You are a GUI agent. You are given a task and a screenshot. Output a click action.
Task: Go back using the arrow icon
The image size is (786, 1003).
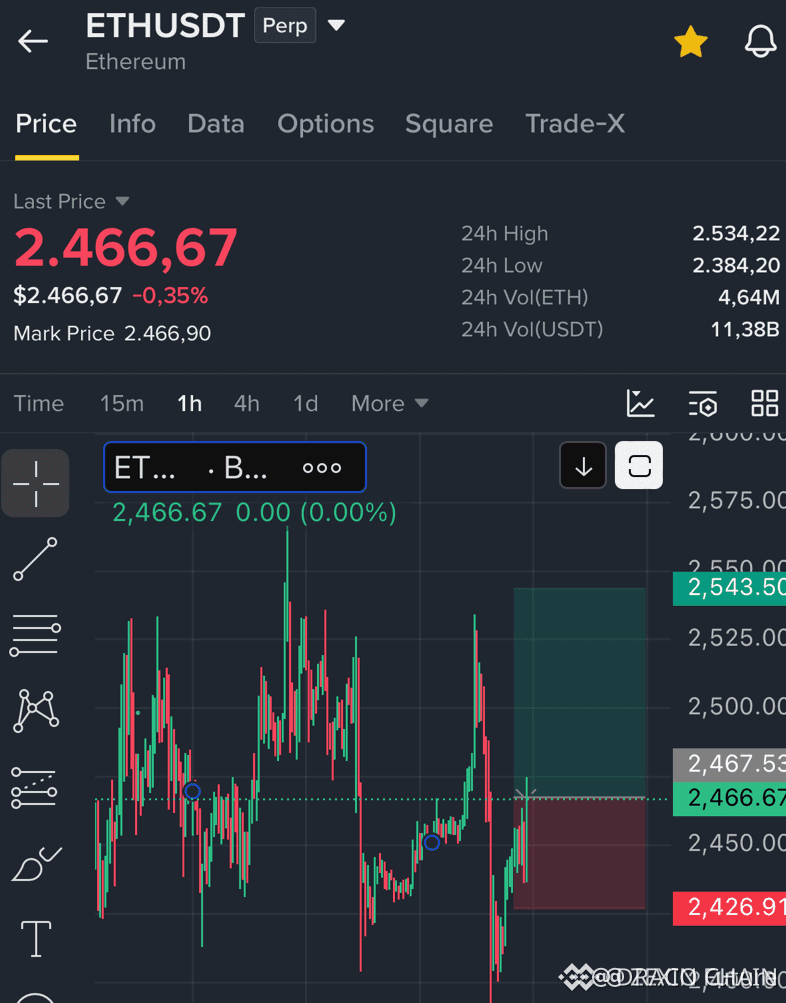click(x=33, y=41)
